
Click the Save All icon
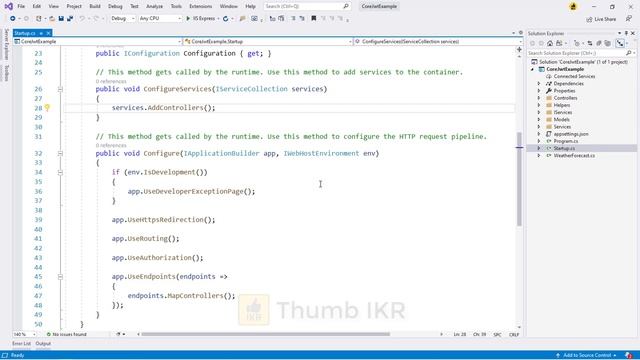pos(70,18)
